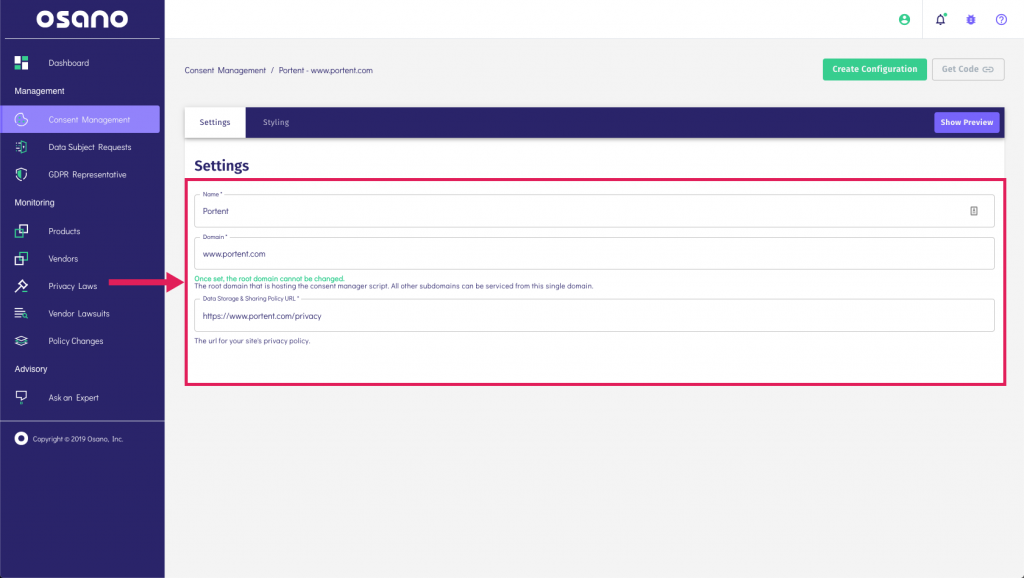Click the Osano logo
Image resolution: width=1024 pixels, height=578 pixels.
(x=82, y=18)
